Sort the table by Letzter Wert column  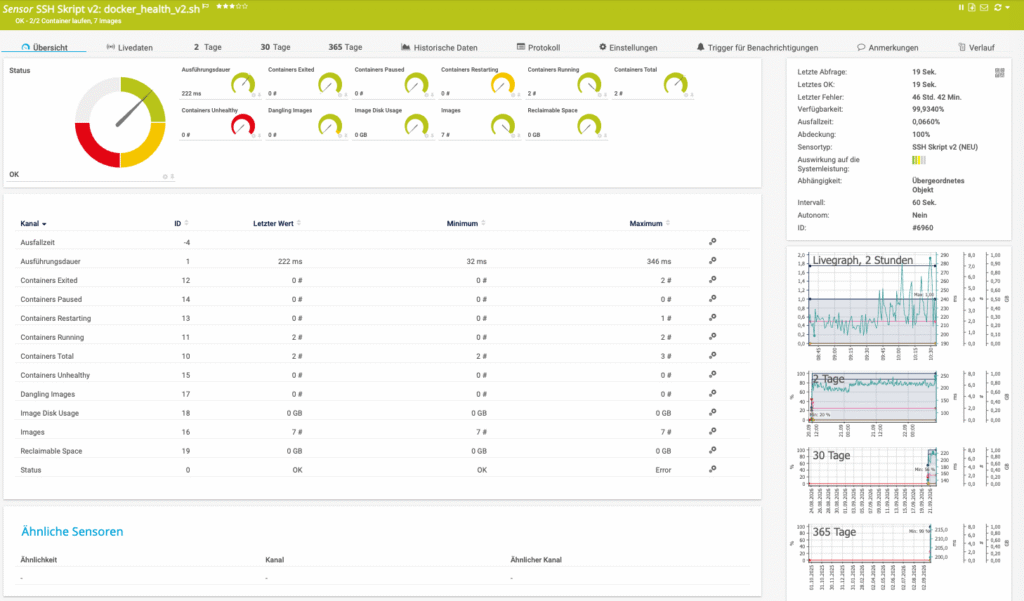coord(277,223)
